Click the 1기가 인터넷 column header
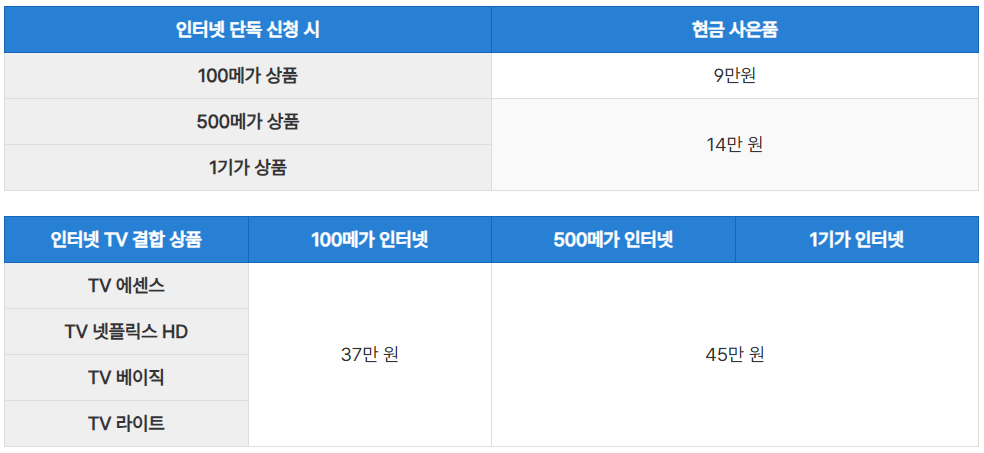 click(857, 240)
